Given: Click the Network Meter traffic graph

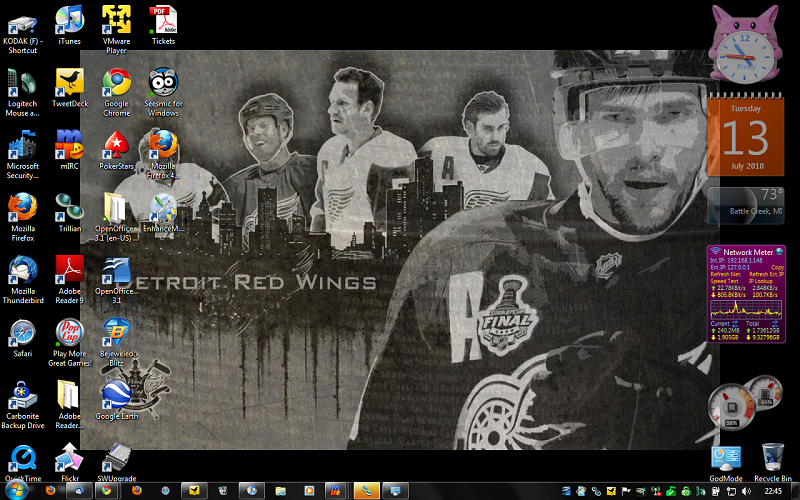Looking at the screenshot, I should click(x=746, y=310).
